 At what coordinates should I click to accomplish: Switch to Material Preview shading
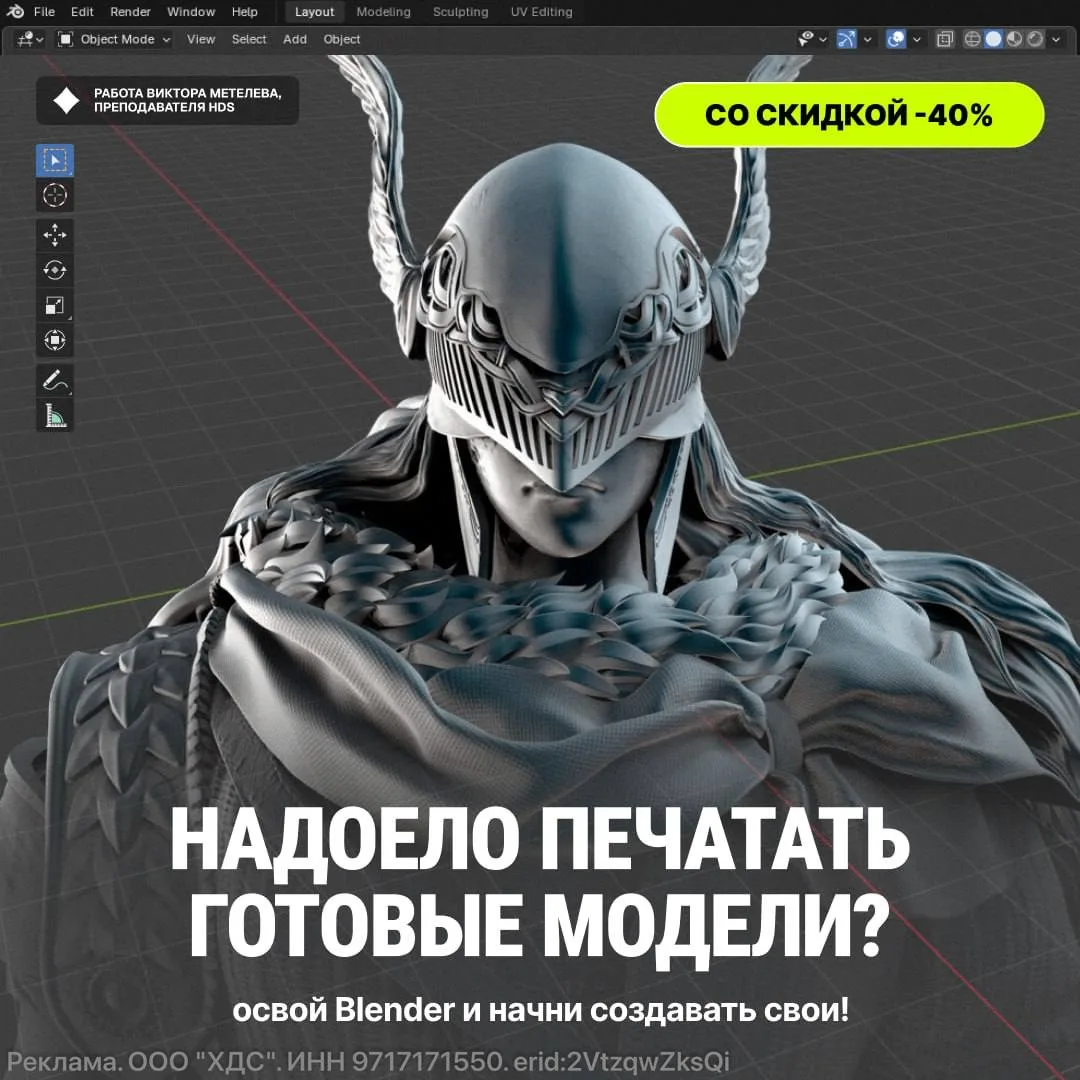(x=1014, y=39)
